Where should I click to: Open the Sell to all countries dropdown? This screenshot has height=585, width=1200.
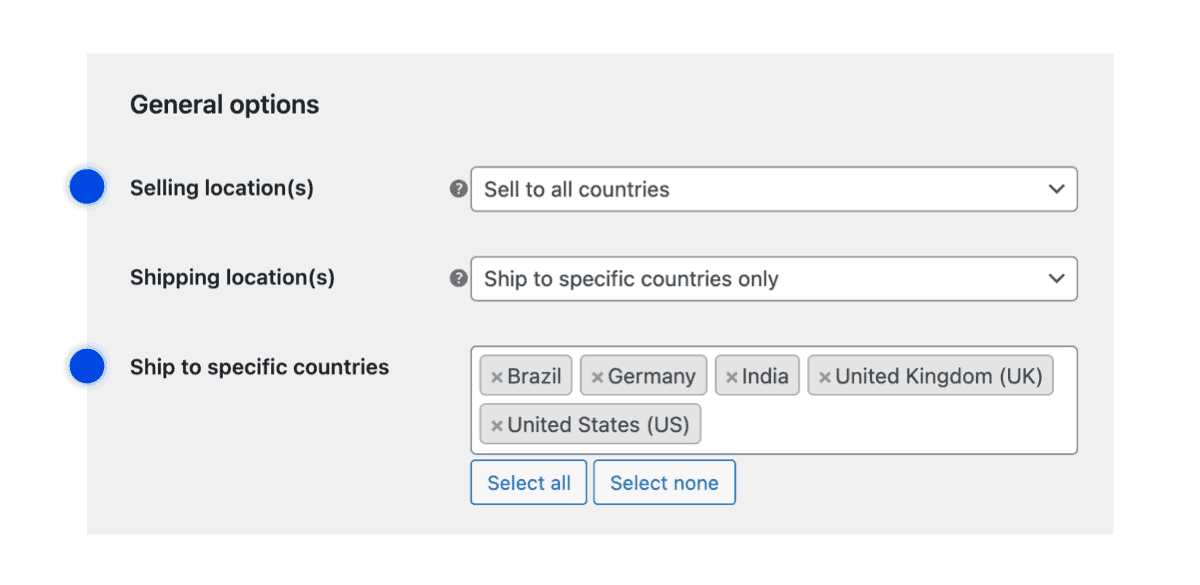click(x=775, y=189)
